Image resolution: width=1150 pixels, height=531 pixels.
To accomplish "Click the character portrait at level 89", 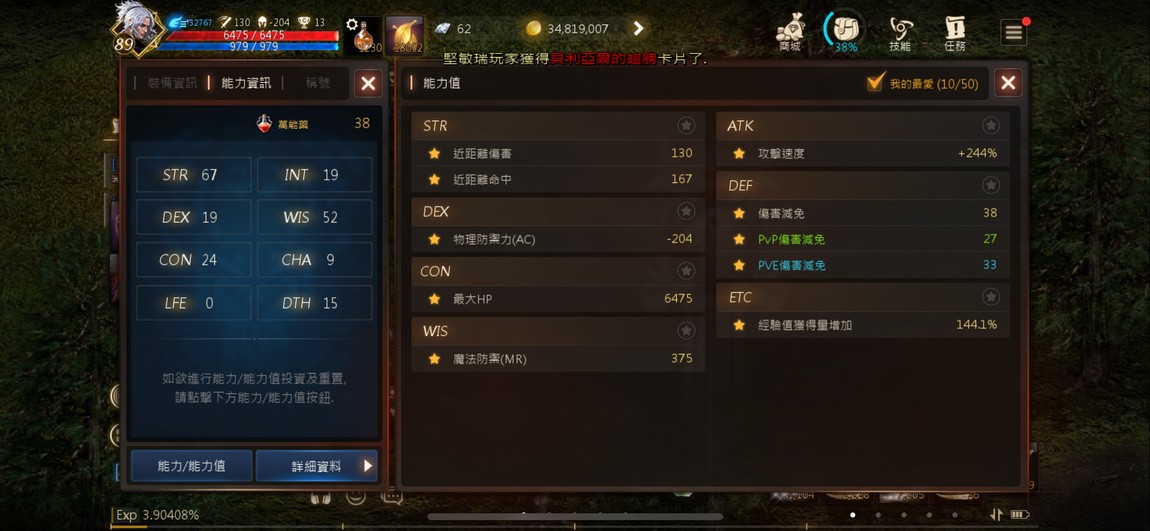I will (x=138, y=29).
